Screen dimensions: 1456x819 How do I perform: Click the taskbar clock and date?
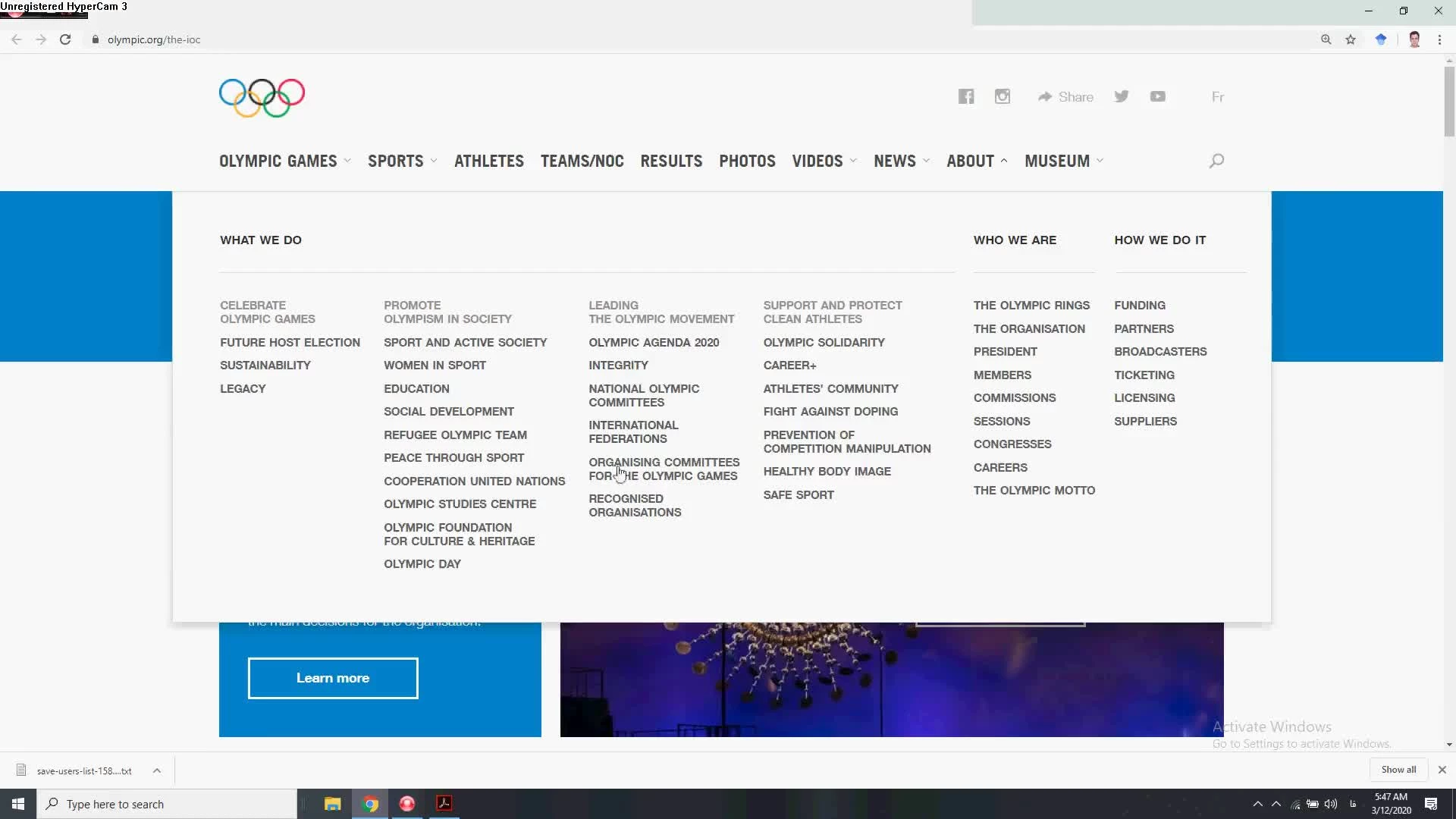pyautogui.click(x=1391, y=804)
